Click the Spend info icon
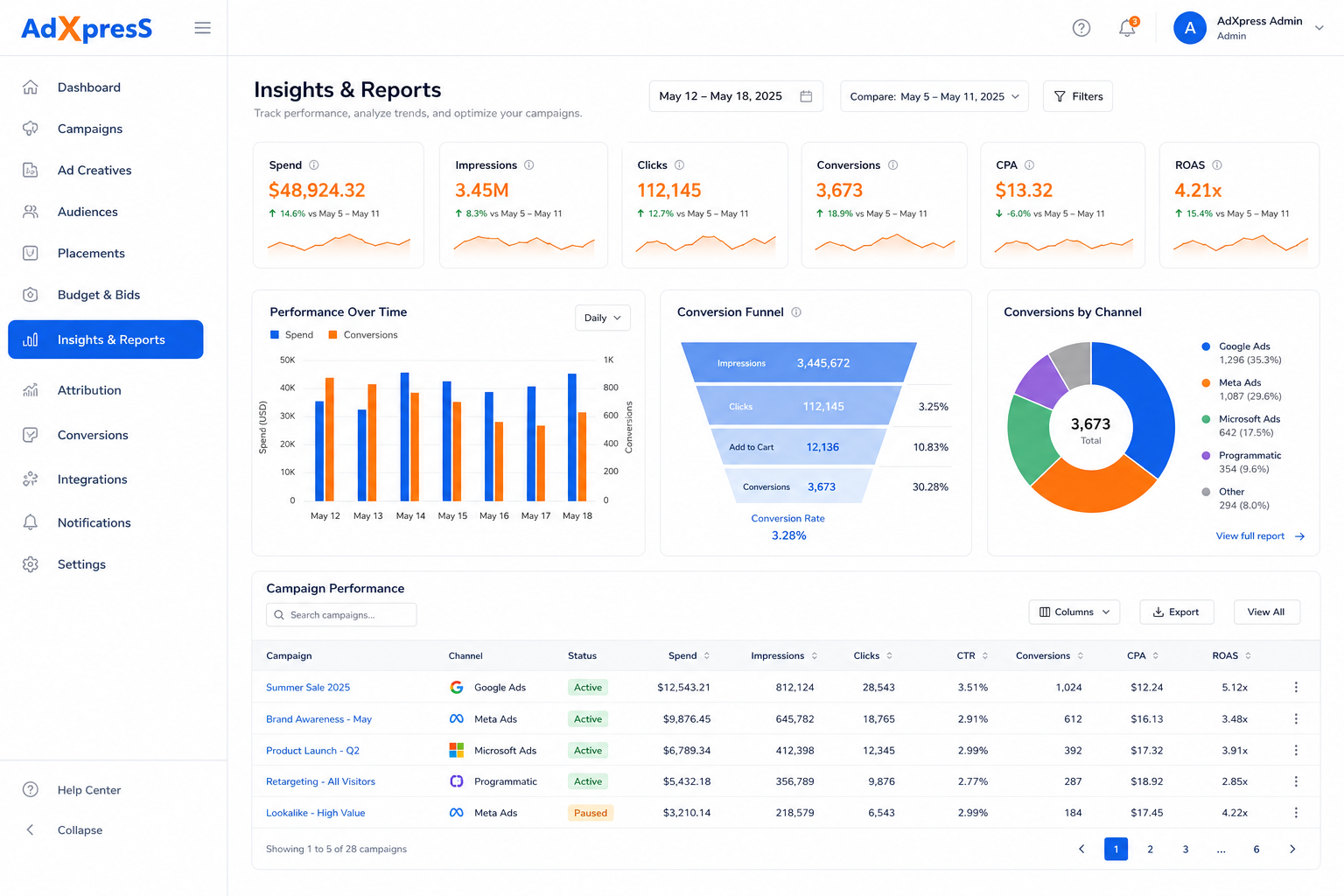Image resolution: width=1344 pixels, height=896 pixels. [314, 165]
